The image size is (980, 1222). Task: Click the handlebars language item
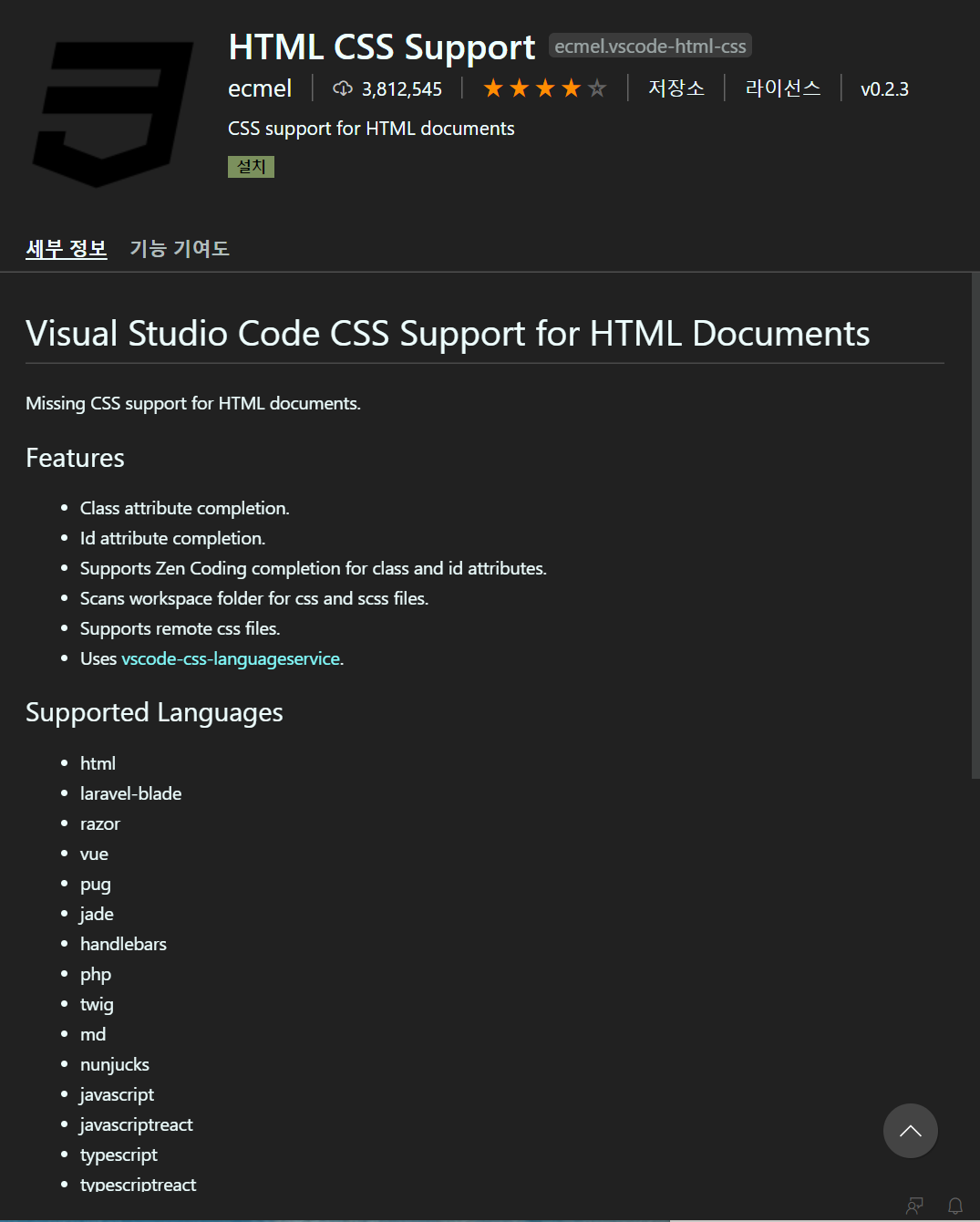click(x=123, y=944)
